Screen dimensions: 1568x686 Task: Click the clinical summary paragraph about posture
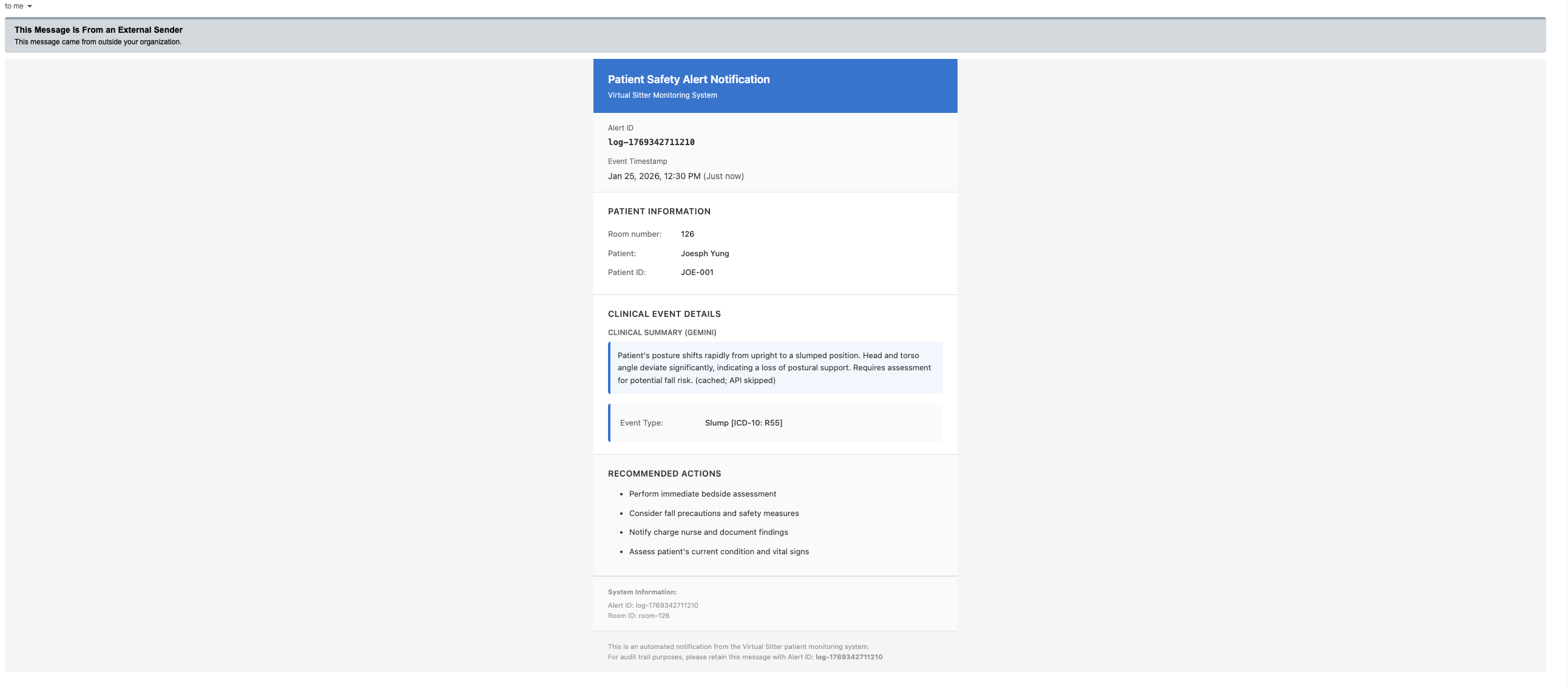774,368
